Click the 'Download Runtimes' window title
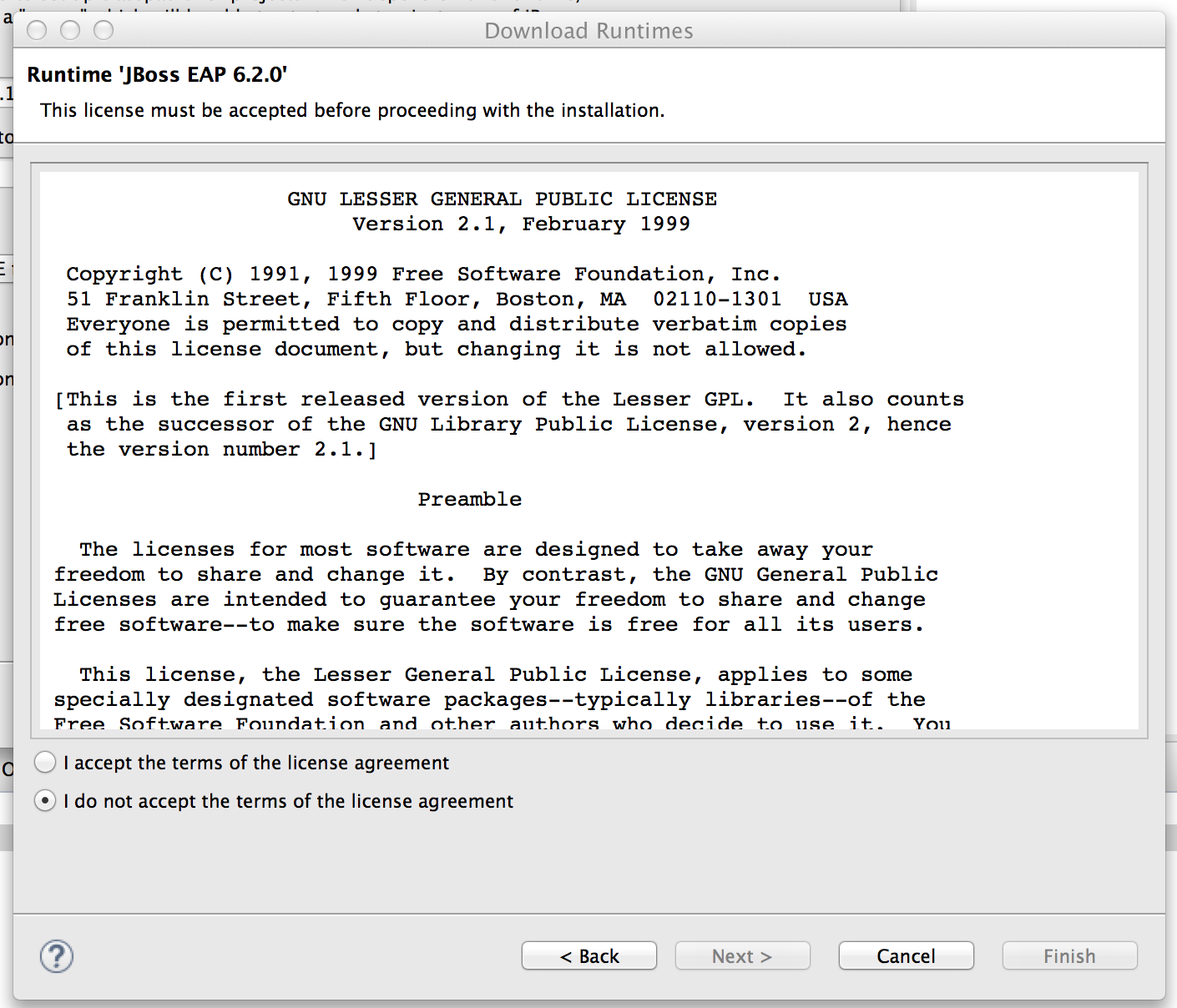1177x1008 pixels. 589,31
